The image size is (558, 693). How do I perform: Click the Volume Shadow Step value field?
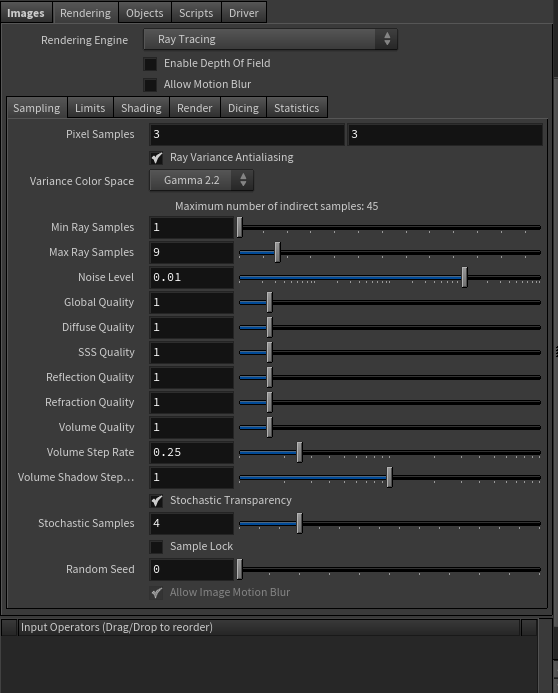[x=191, y=477]
